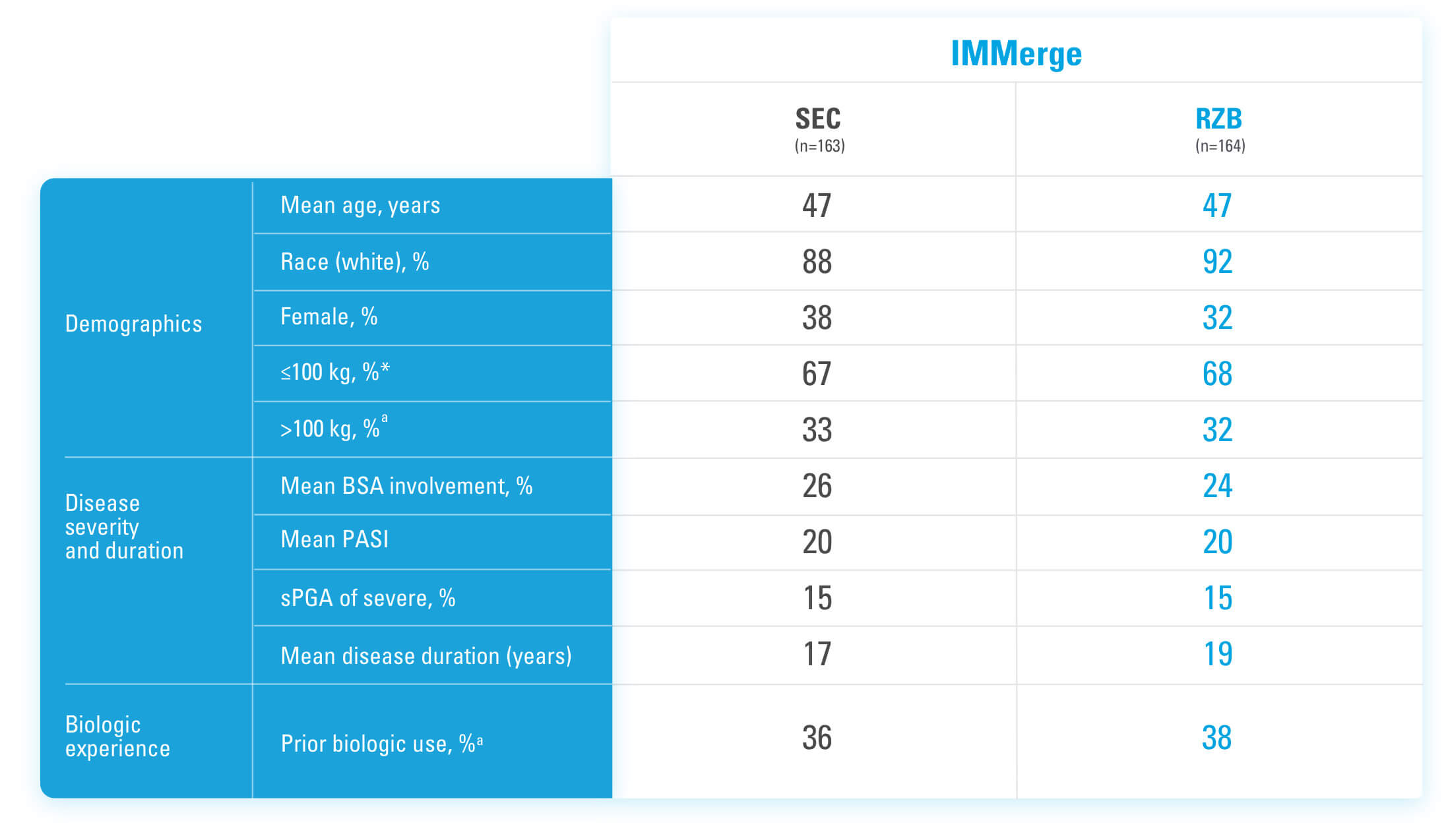Select the RZB prior biologic use value 38
1446x840 pixels.
1216,738
